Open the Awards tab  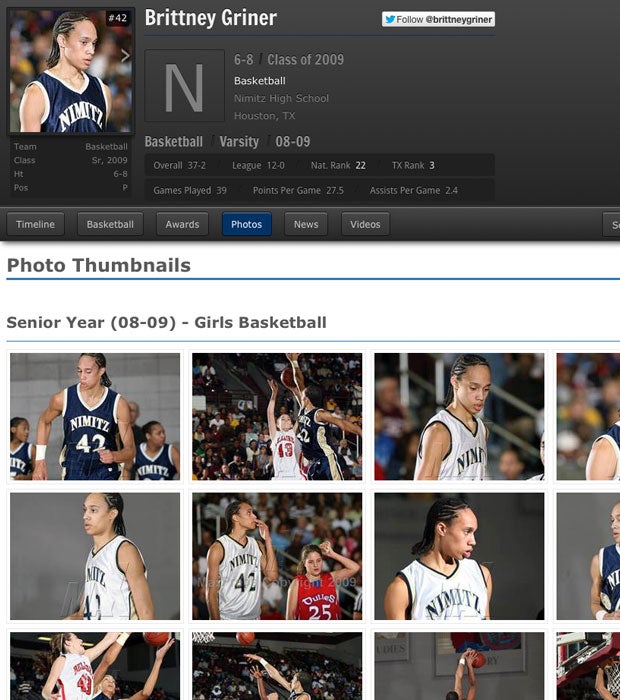pos(182,224)
